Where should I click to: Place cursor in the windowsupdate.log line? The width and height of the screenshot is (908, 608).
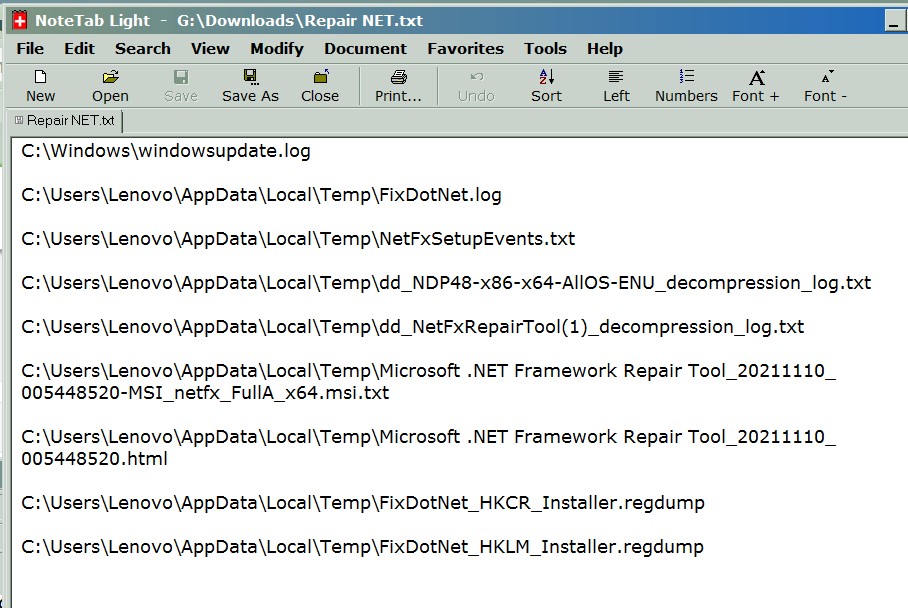[166, 151]
